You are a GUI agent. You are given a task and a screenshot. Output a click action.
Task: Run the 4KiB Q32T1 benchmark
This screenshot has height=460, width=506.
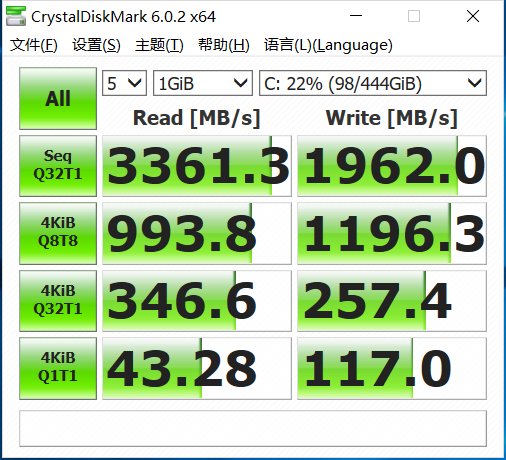[x=58, y=301]
